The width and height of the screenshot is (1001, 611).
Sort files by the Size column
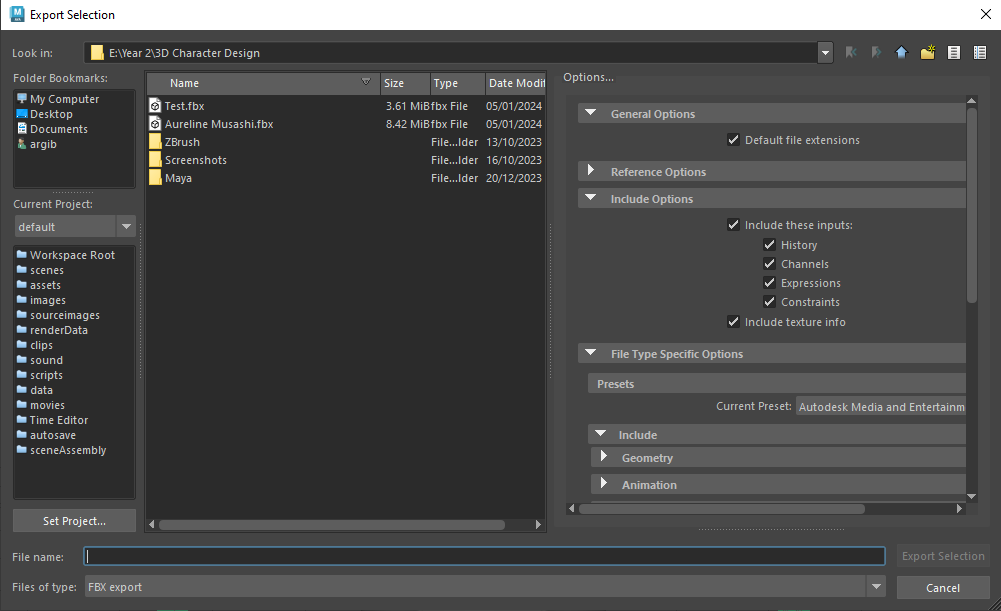point(394,83)
